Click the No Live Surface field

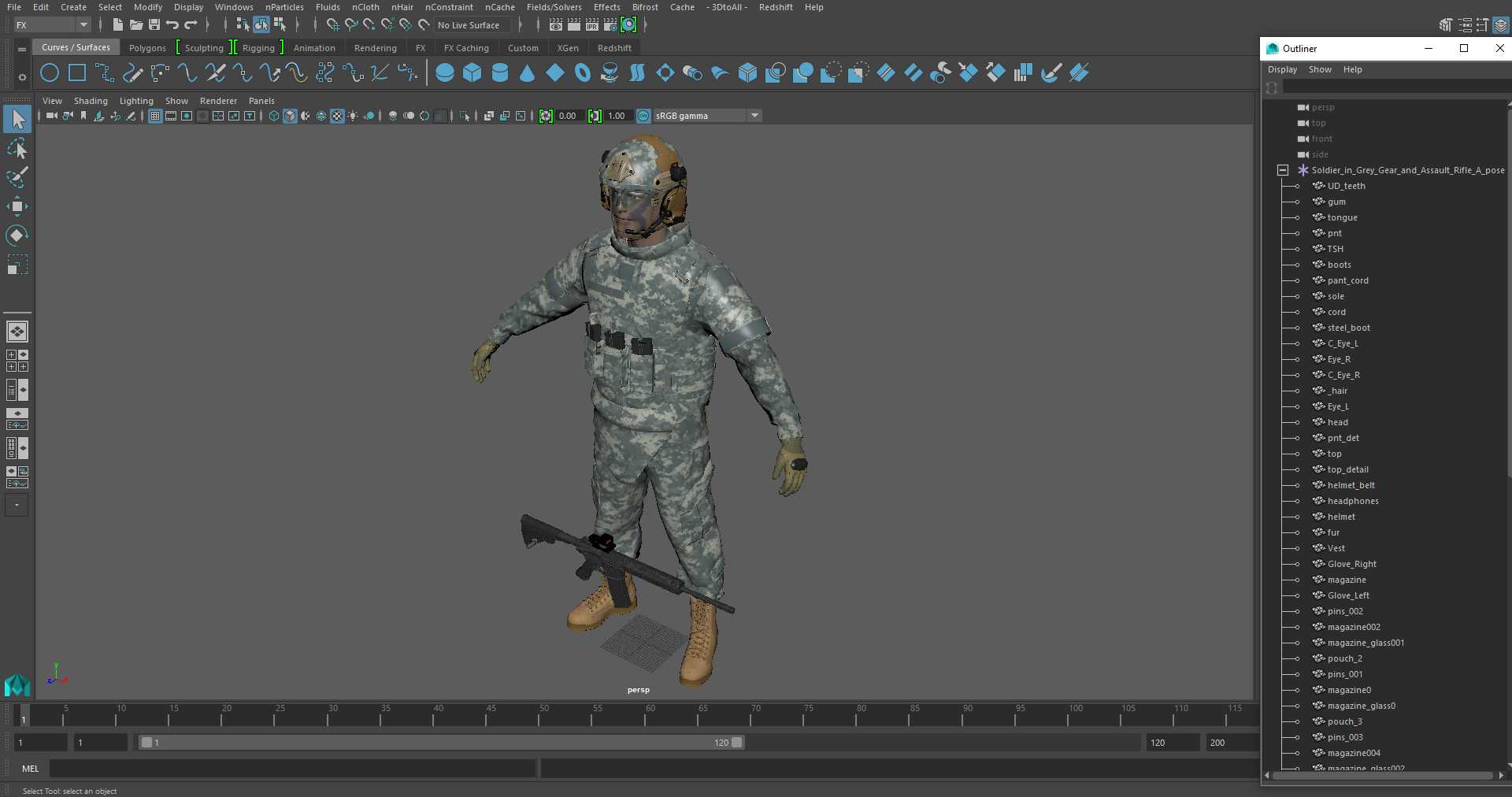point(473,25)
